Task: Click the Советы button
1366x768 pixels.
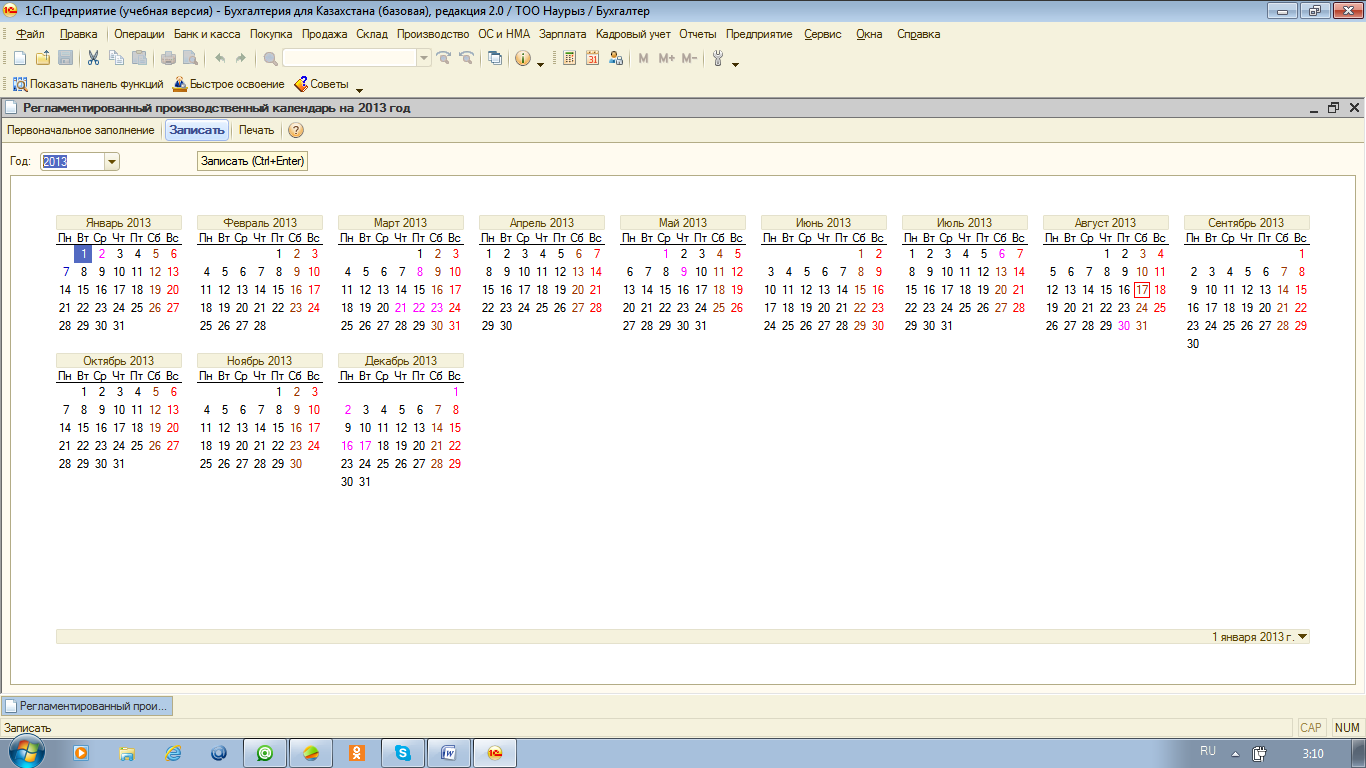Action: pos(321,84)
